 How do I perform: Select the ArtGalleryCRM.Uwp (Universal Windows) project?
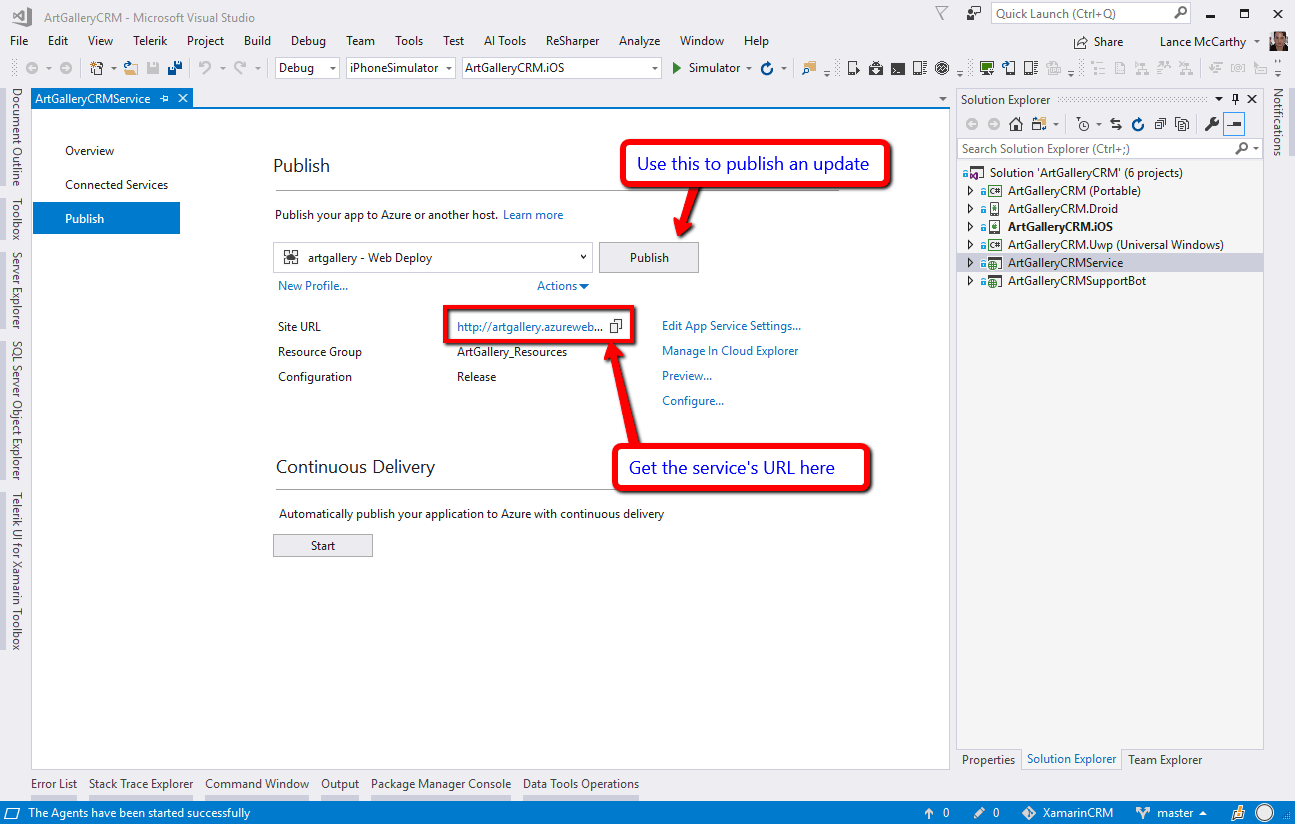[1115, 245]
